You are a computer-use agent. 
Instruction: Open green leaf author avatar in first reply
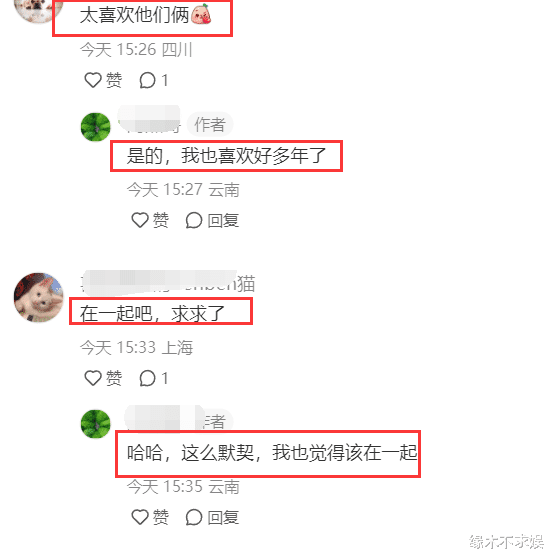coord(96,127)
